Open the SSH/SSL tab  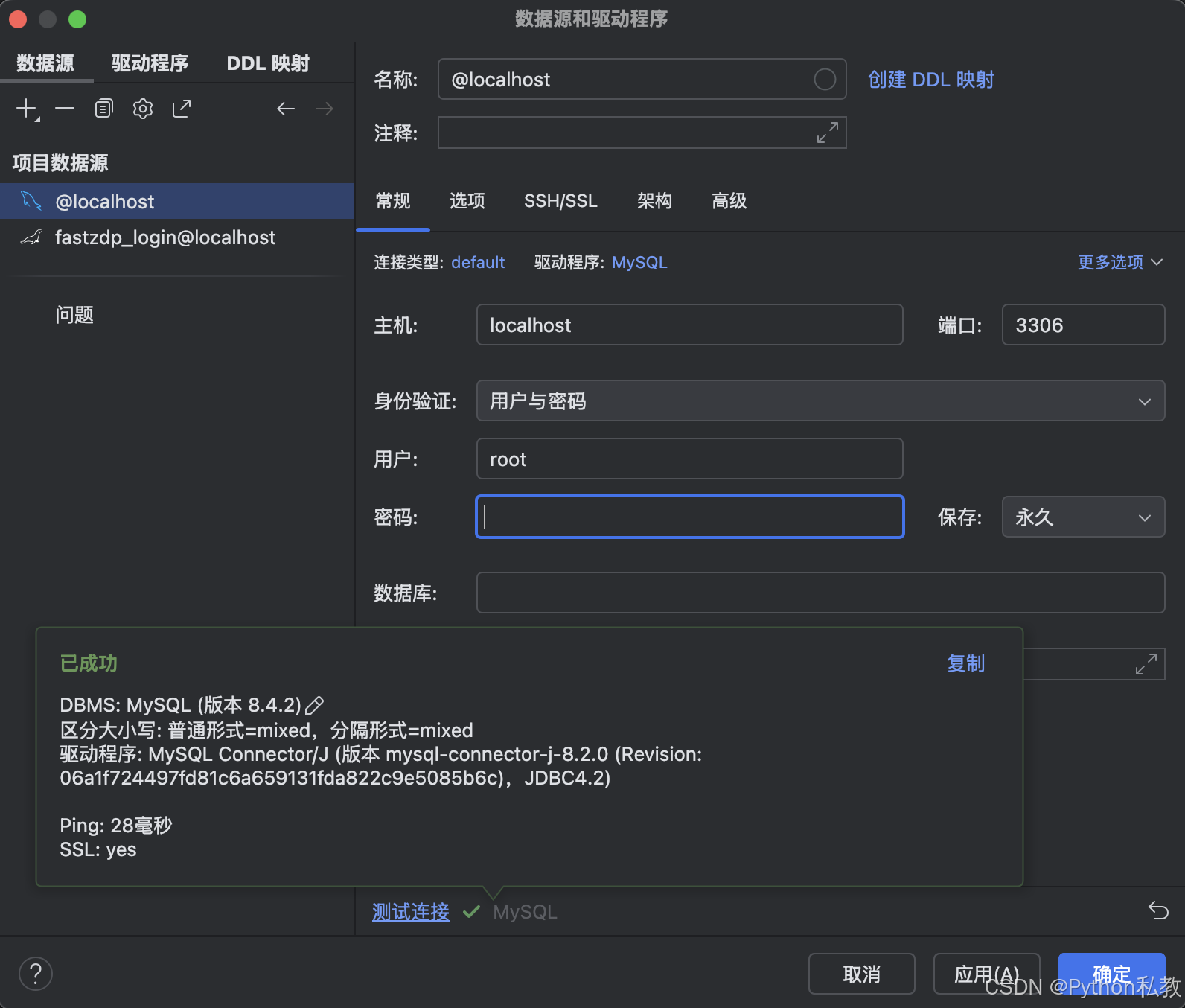[560, 201]
